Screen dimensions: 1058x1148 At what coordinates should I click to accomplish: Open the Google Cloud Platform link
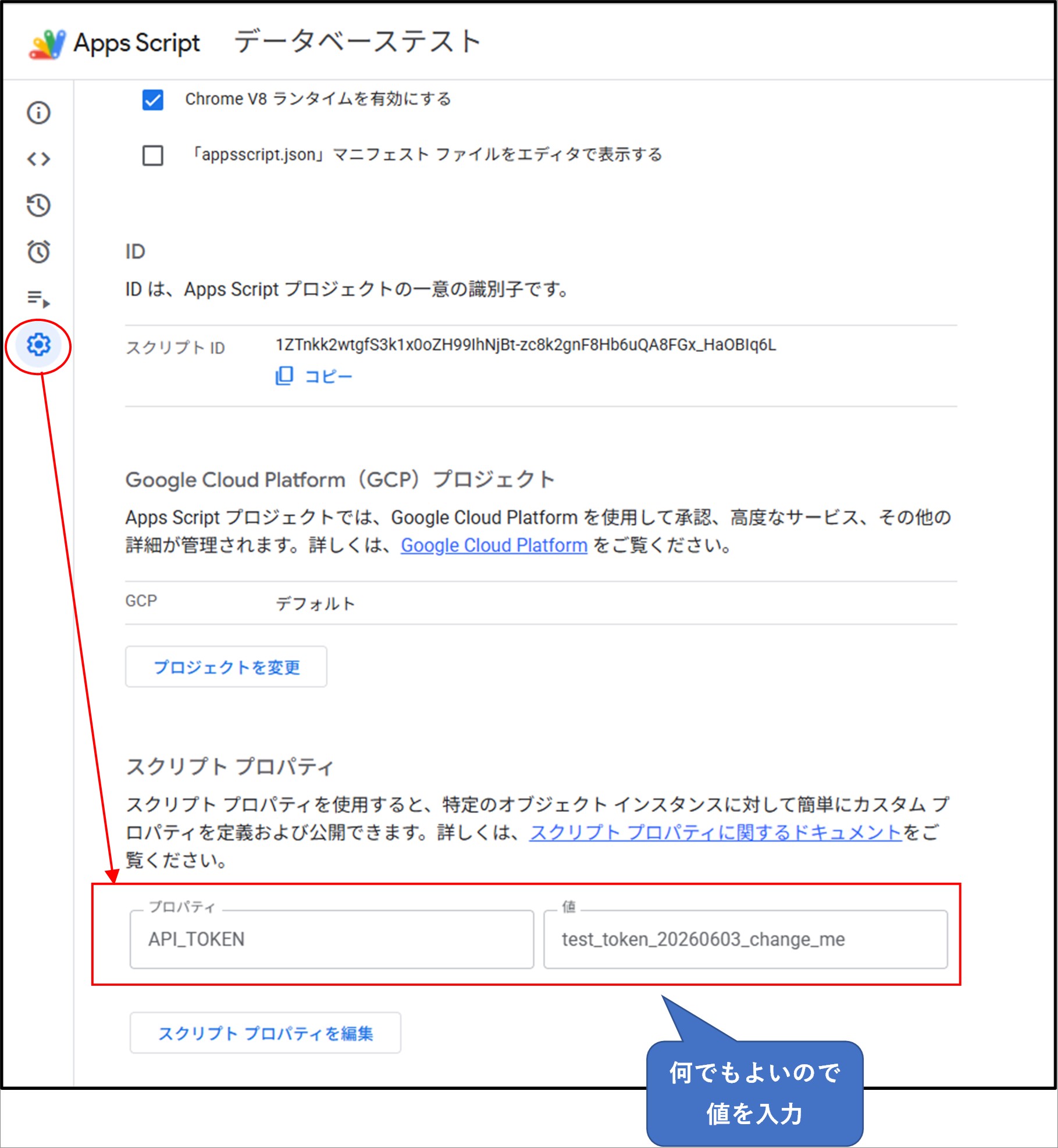(x=494, y=546)
